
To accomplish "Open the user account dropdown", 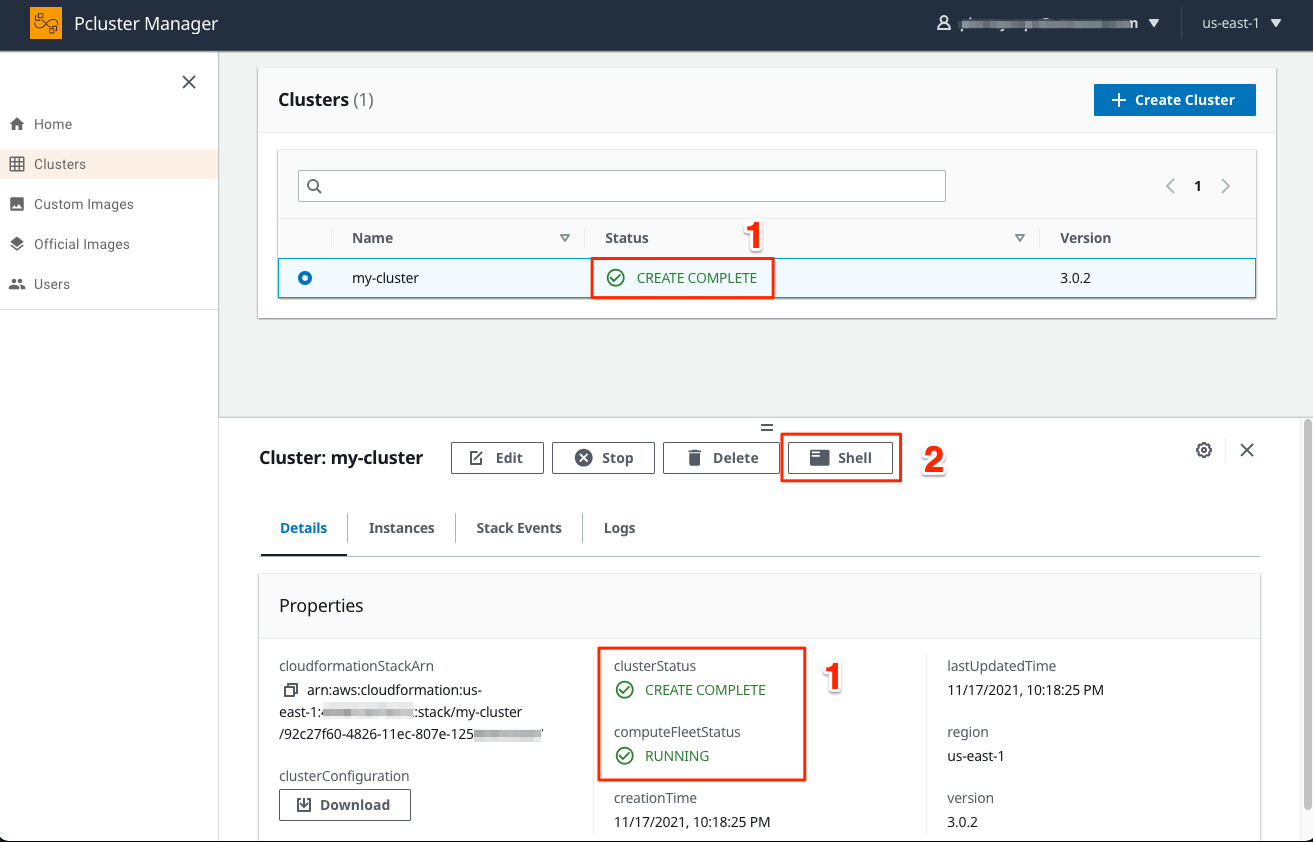I will [x=1048, y=23].
